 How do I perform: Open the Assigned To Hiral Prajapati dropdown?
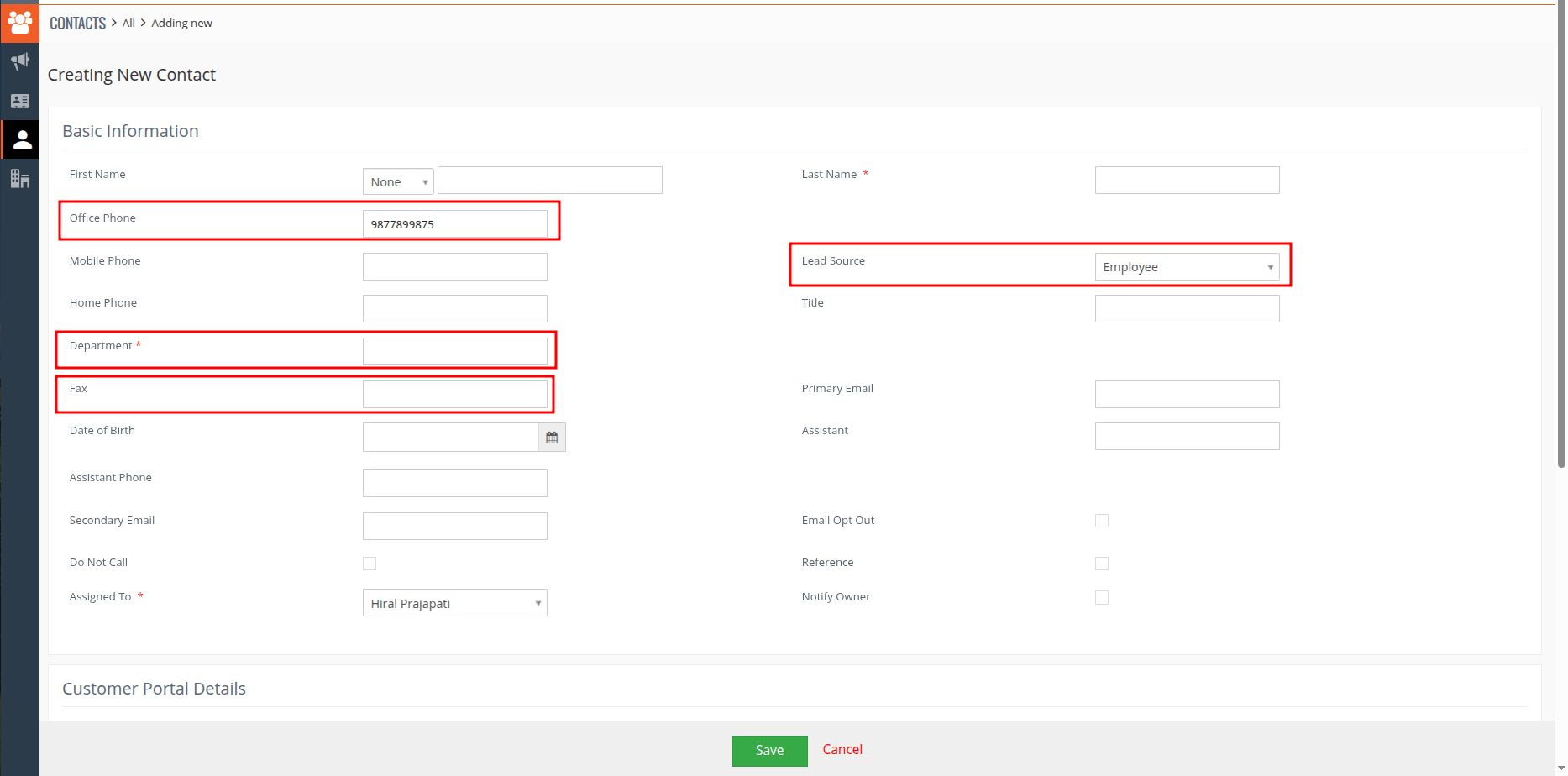pyautogui.click(x=454, y=603)
